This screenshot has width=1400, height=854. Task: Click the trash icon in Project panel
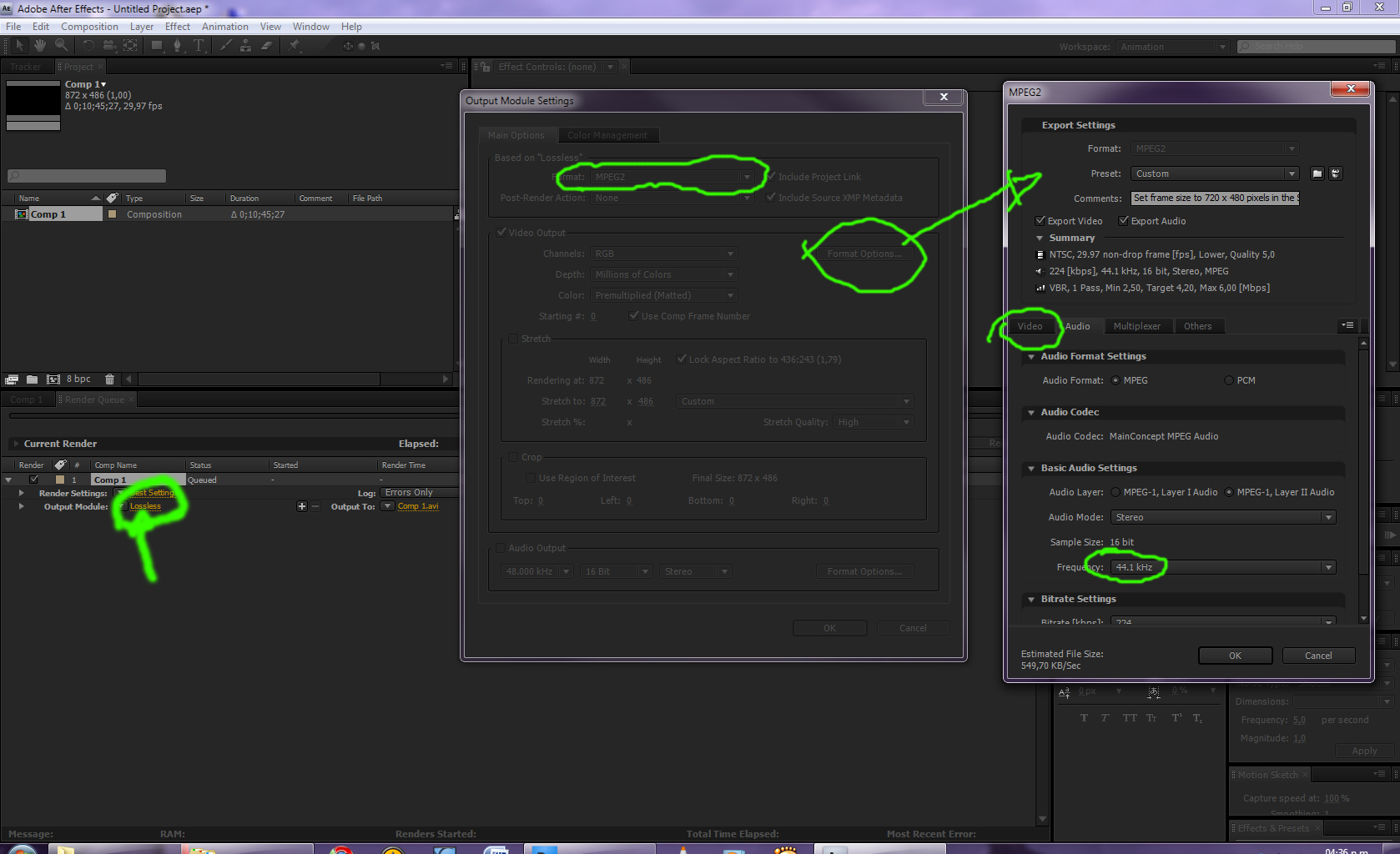tap(109, 379)
